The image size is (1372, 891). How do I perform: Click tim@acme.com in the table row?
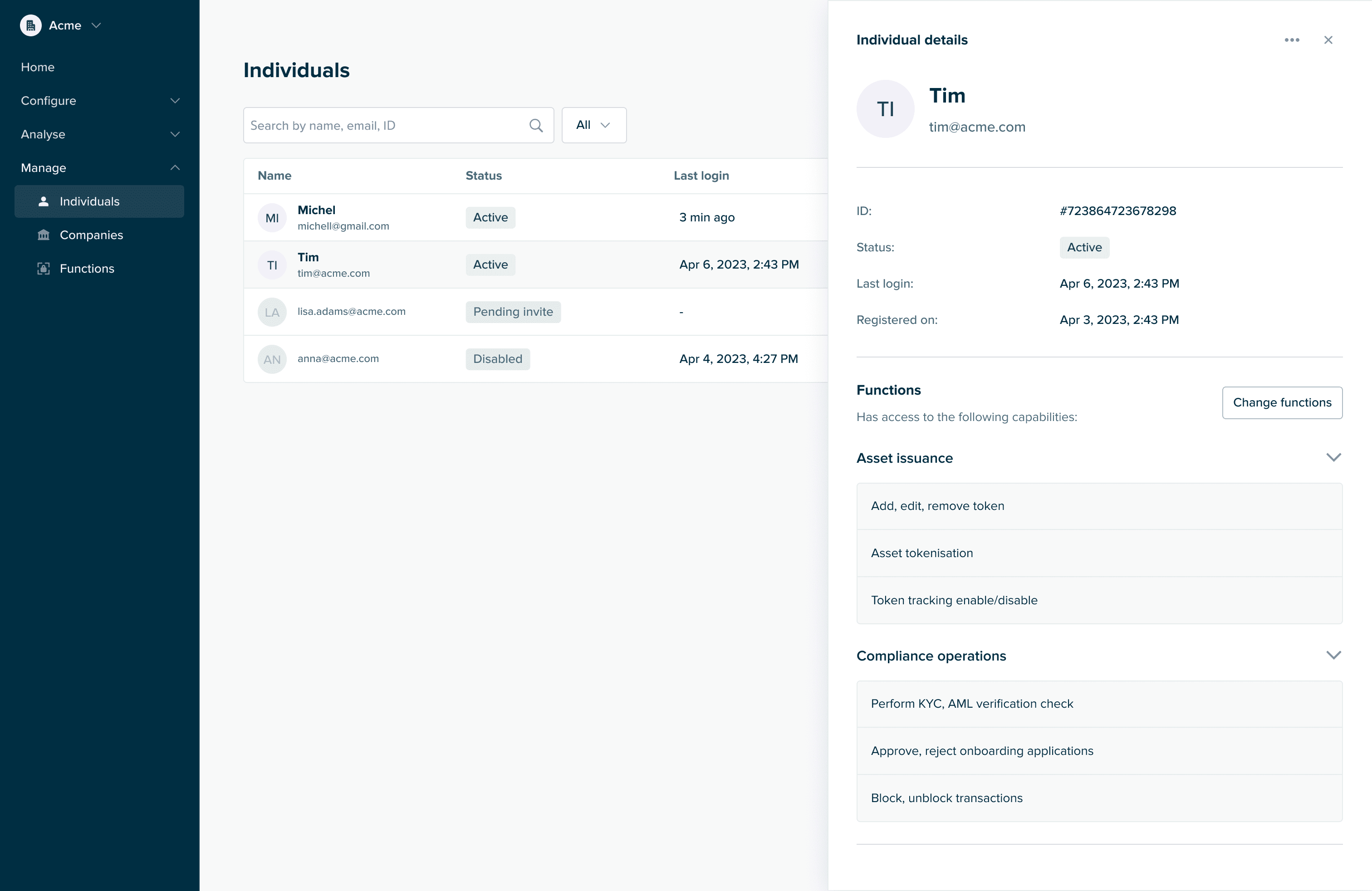(x=333, y=273)
